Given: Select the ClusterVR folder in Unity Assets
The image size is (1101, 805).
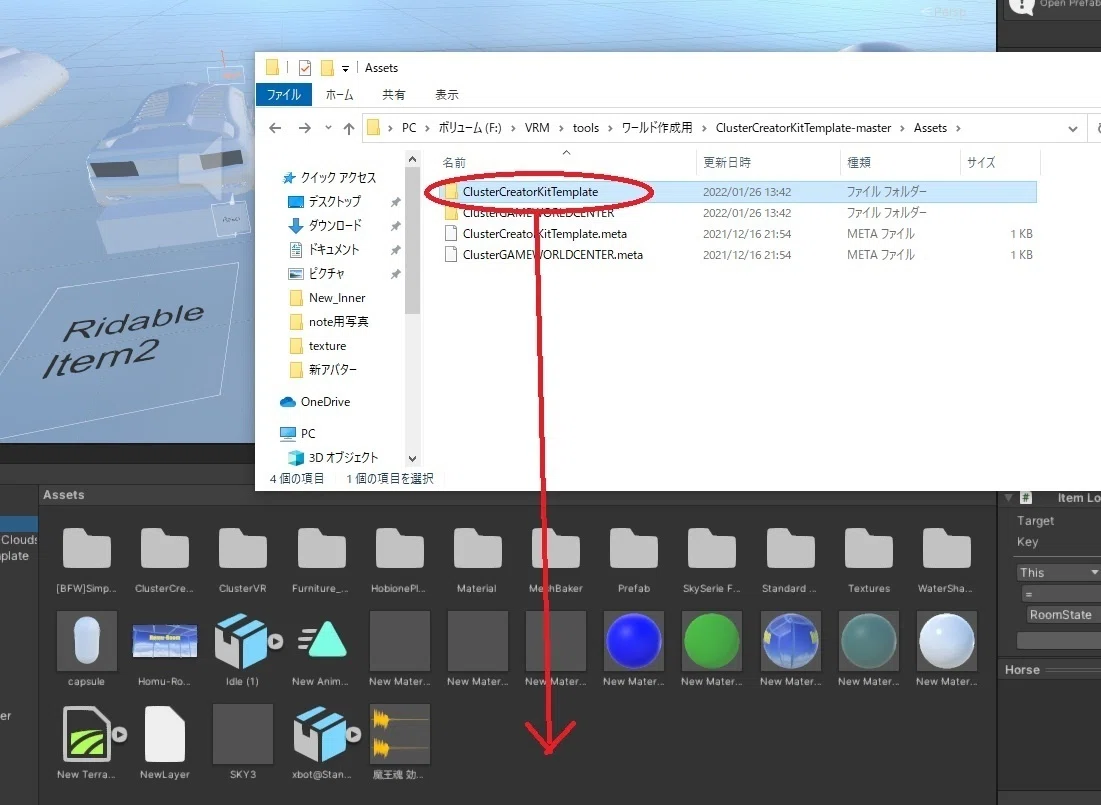Looking at the screenshot, I should (x=242, y=560).
